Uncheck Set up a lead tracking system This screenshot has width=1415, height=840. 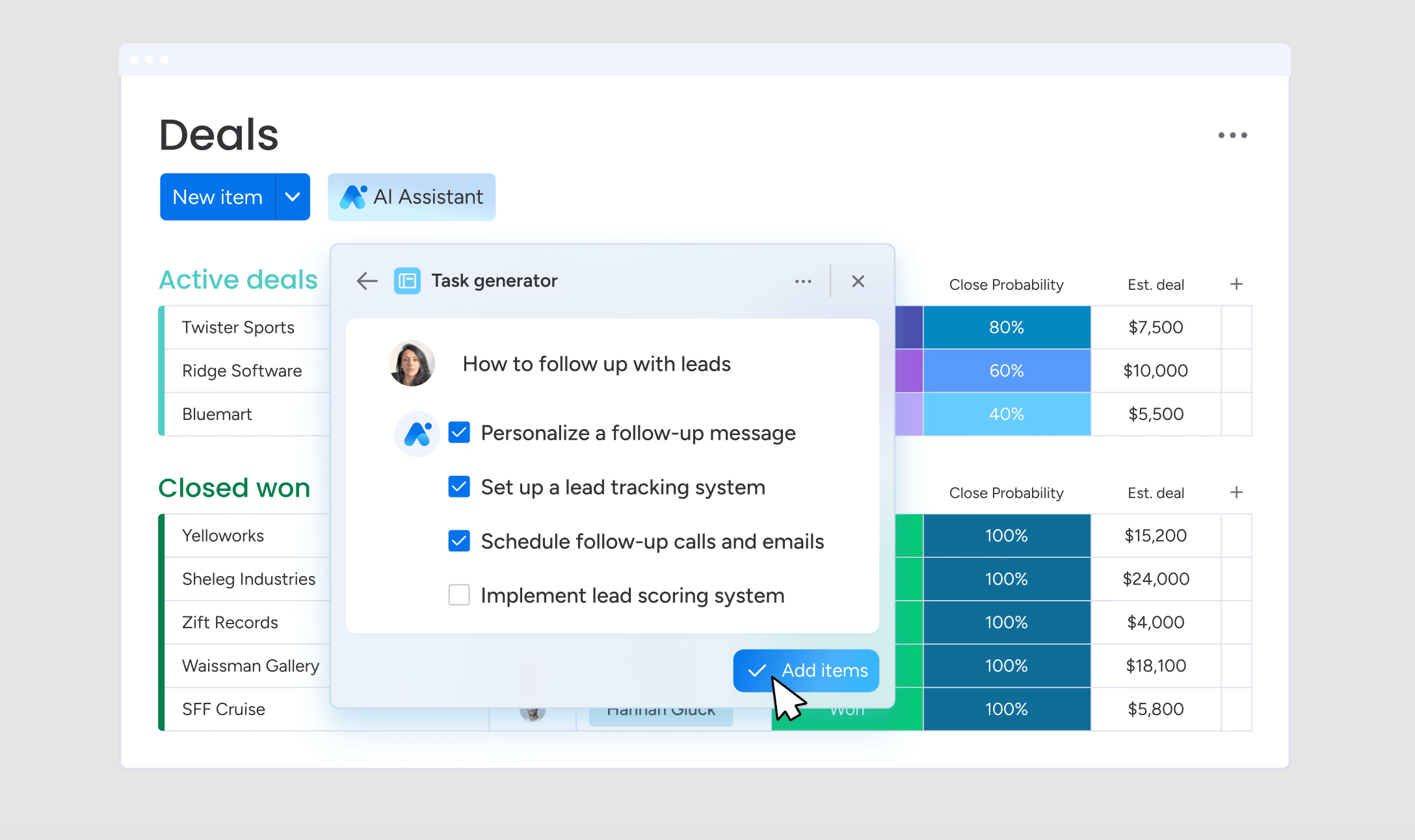[459, 486]
